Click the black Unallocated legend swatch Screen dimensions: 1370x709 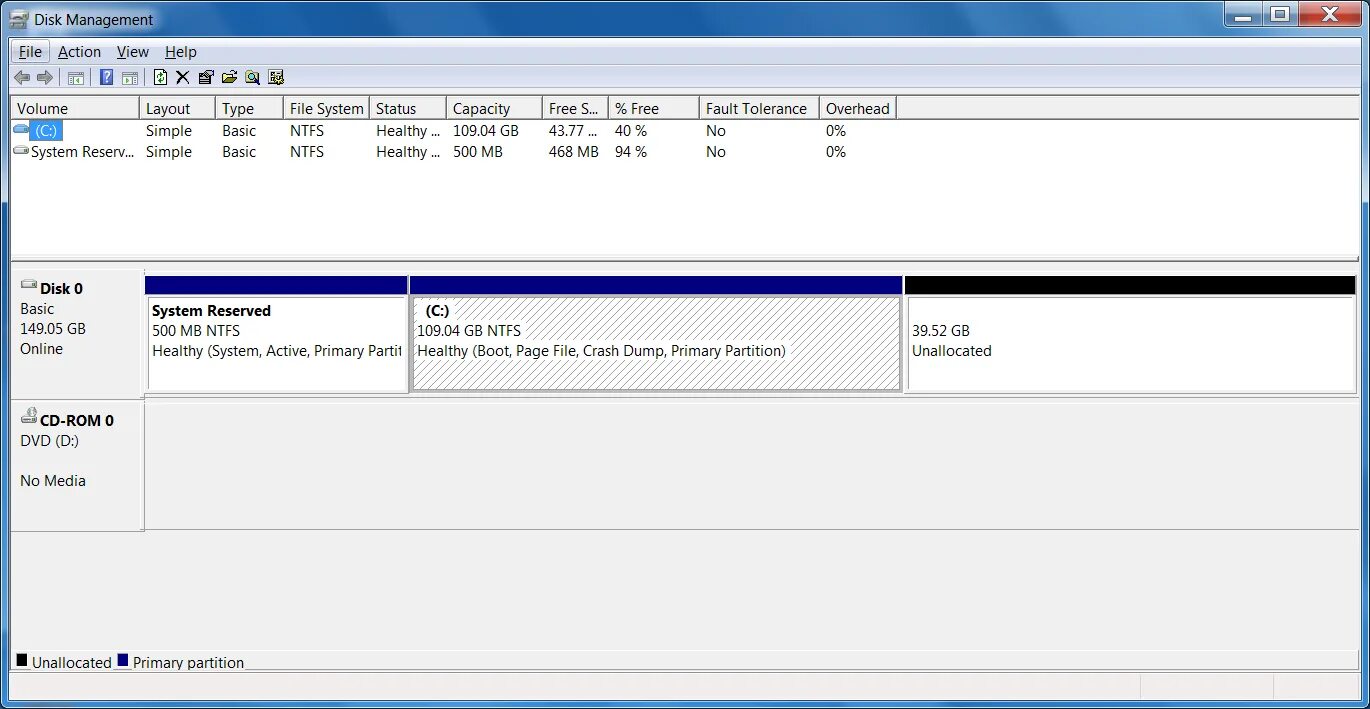tap(22, 660)
